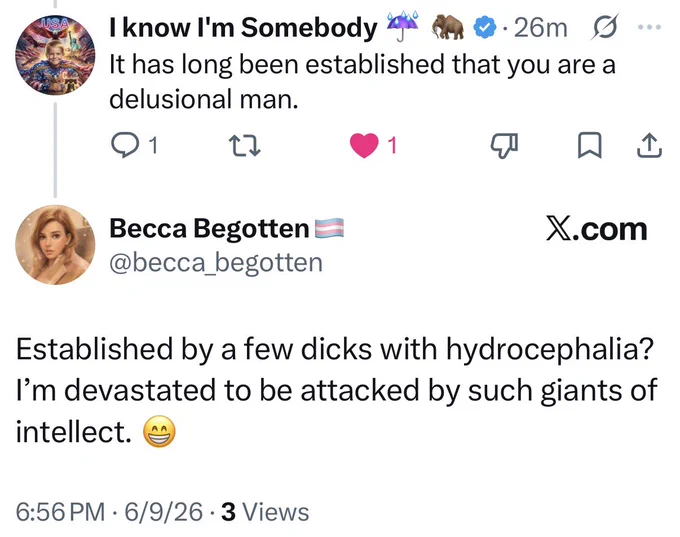The width and height of the screenshot is (680, 537).
Task: Click the mammoth emoji in username
Action: click(448, 26)
